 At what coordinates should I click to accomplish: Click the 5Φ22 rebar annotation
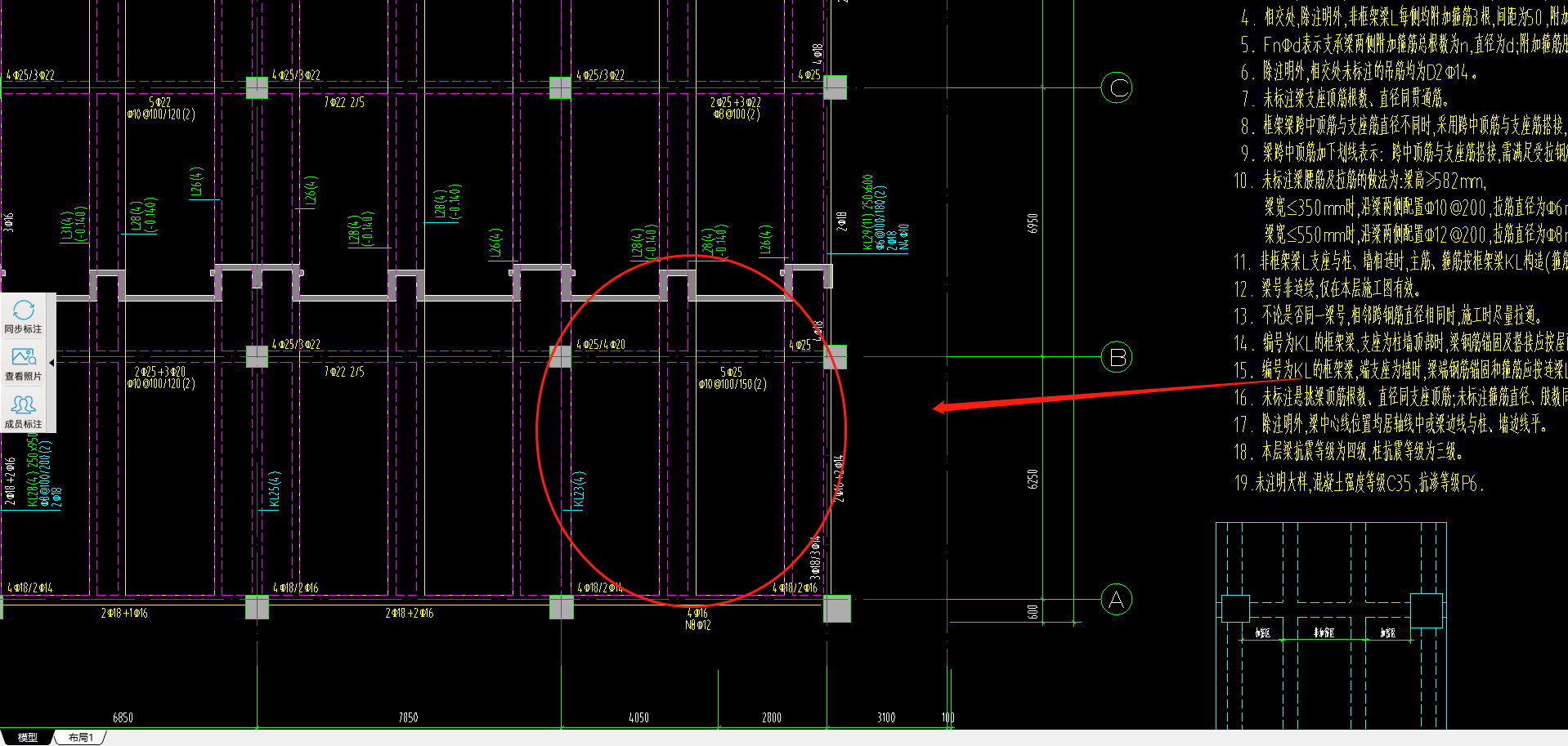[x=159, y=102]
